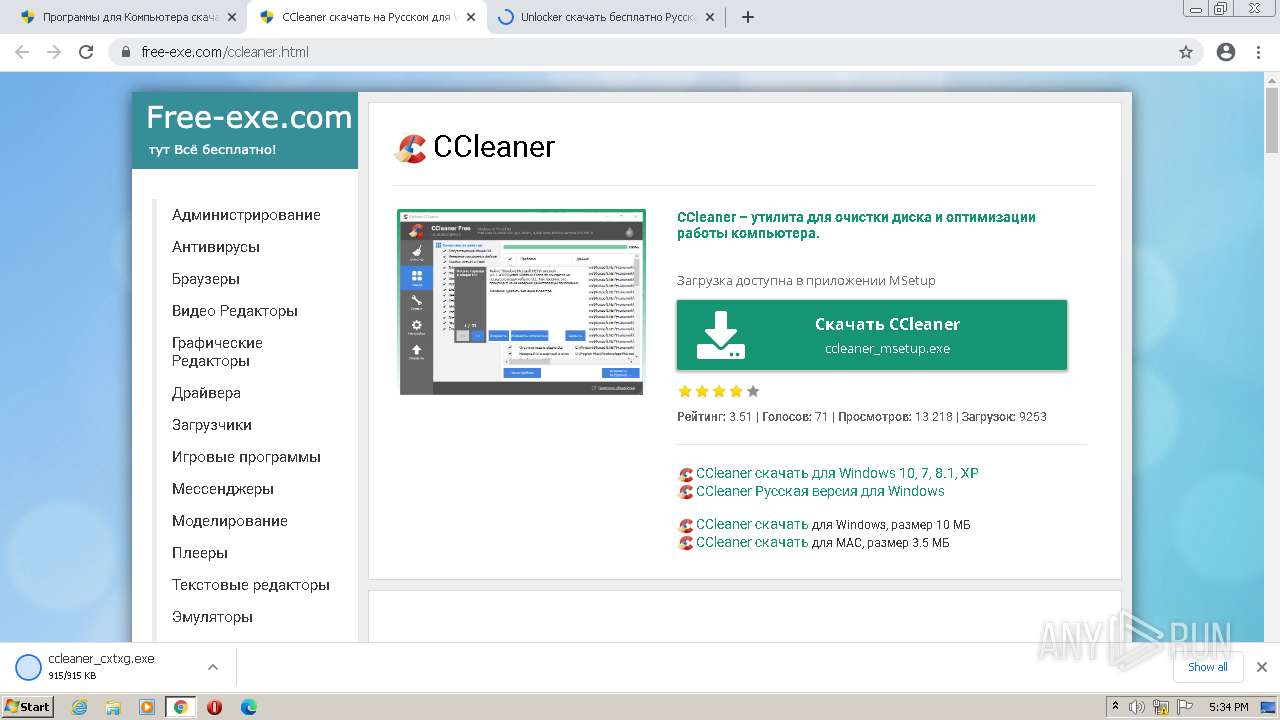Click the action center flag tray icon
This screenshot has width=1280, height=720.
[x=1185, y=707]
